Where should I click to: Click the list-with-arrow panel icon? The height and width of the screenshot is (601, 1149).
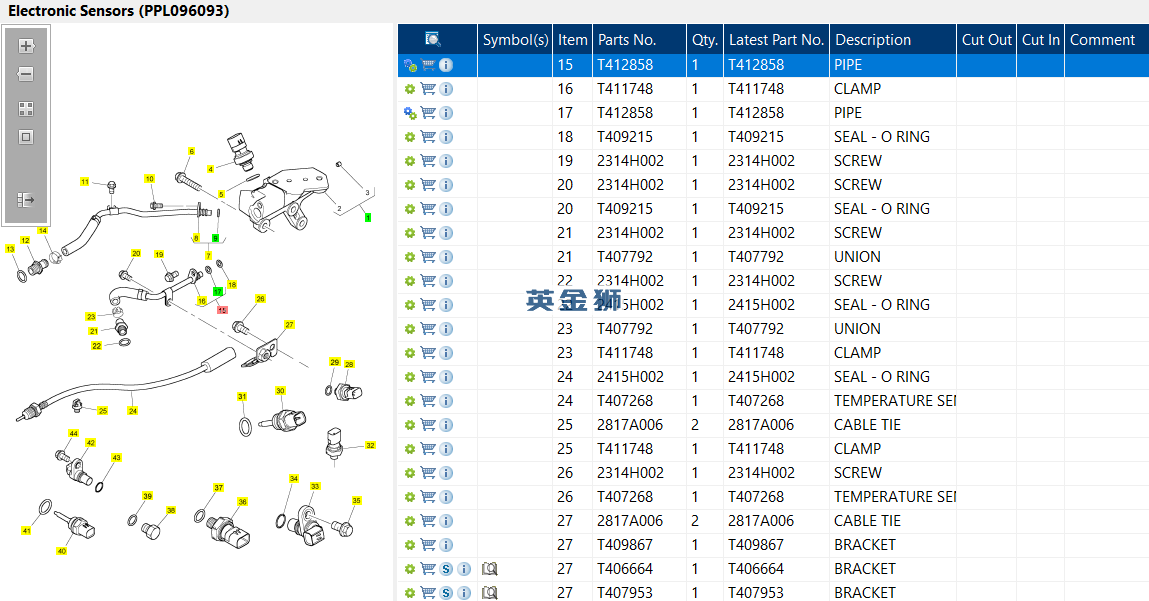coord(26,199)
